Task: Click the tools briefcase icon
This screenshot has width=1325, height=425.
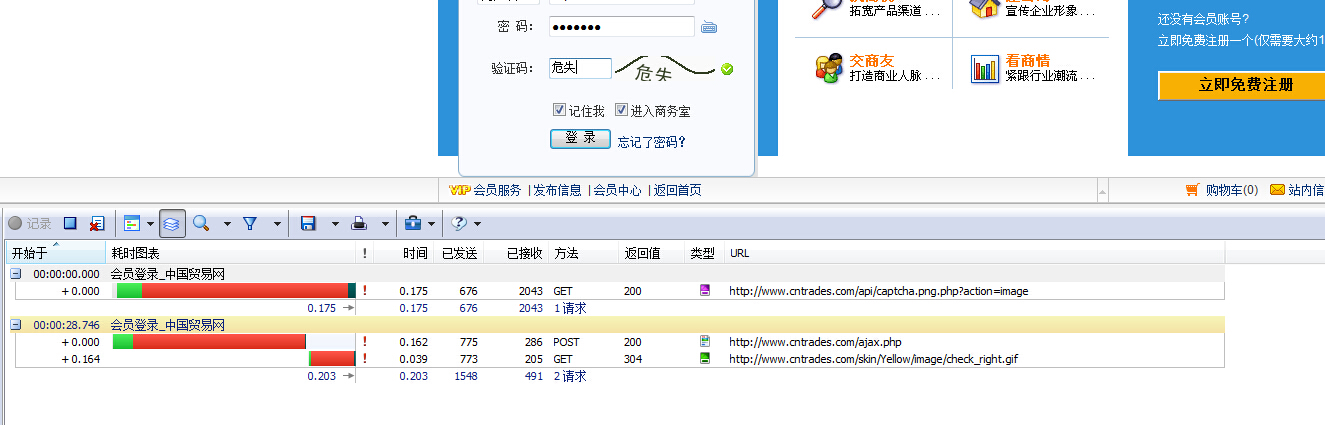Action: pyautogui.click(x=413, y=224)
